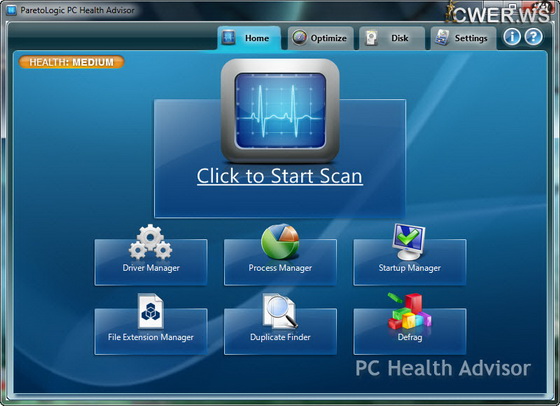Switch to the Disk tab
This screenshot has width=560, height=406.
click(392, 38)
